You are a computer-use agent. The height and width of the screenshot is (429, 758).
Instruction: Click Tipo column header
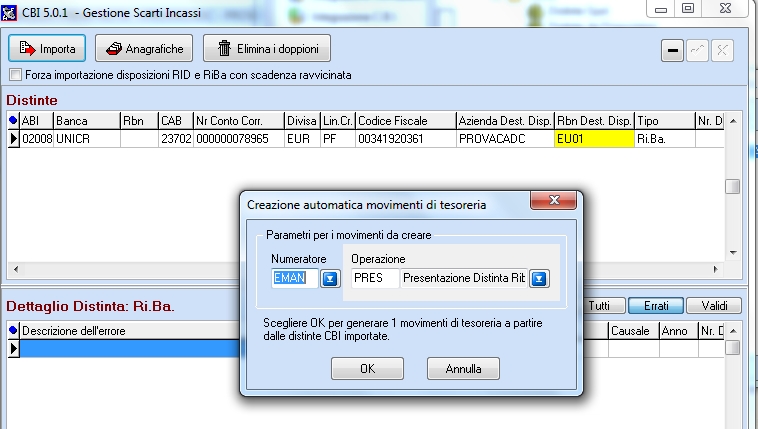click(x=664, y=120)
